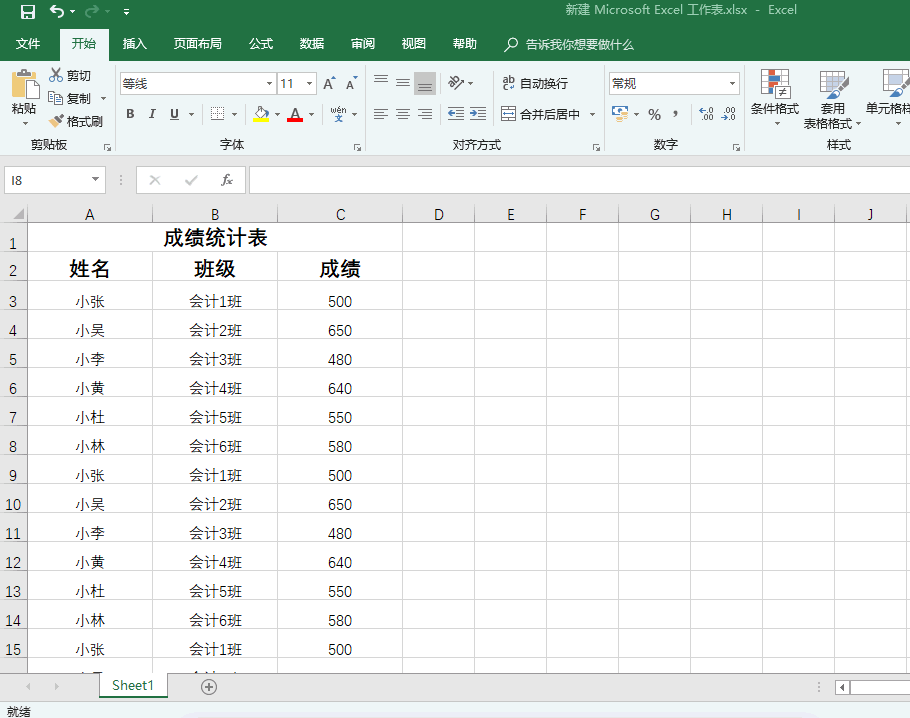Open the 数字 number dialog launcher
The width and height of the screenshot is (910, 718).
point(736,147)
